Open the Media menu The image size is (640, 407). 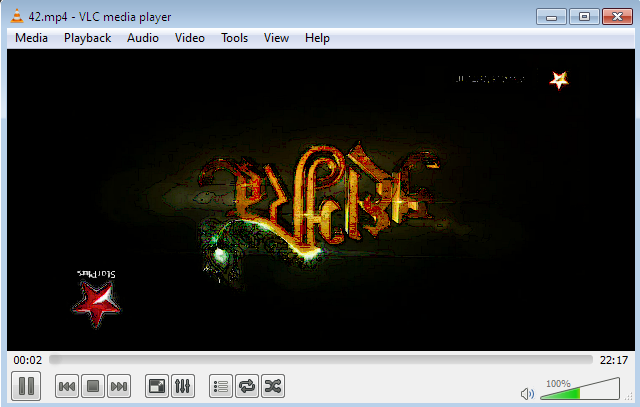pyautogui.click(x=31, y=38)
